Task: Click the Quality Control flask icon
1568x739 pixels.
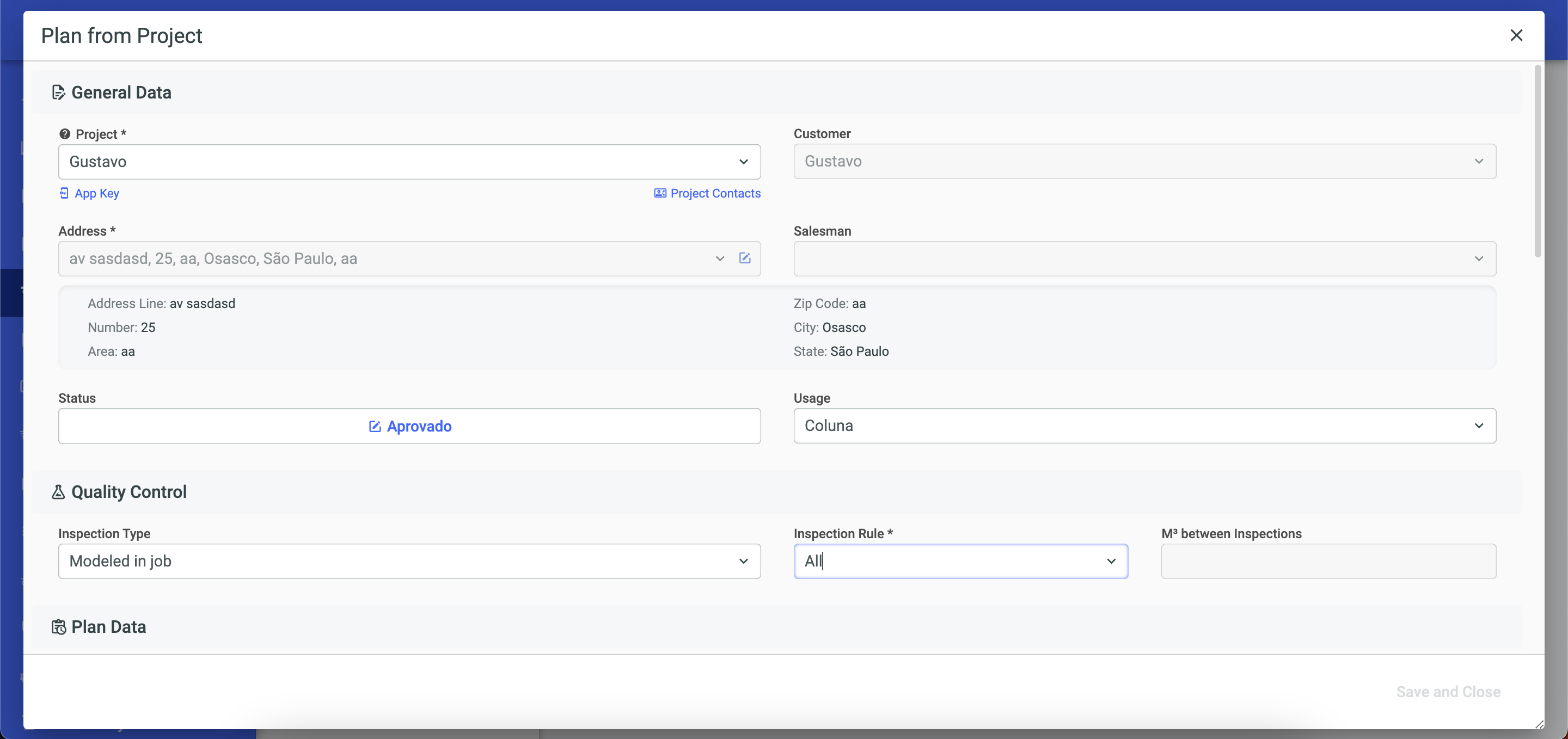Action: [x=58, y=491]
